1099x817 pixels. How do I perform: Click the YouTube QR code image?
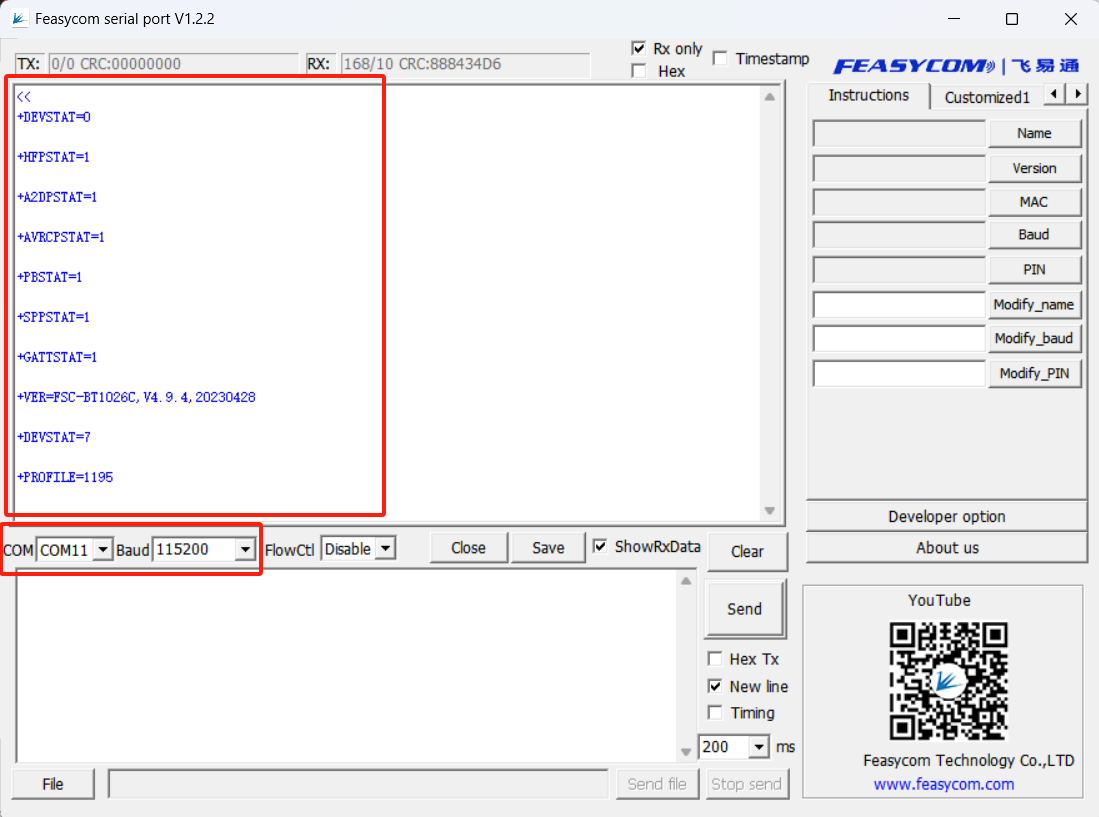[x=948, y=680]
